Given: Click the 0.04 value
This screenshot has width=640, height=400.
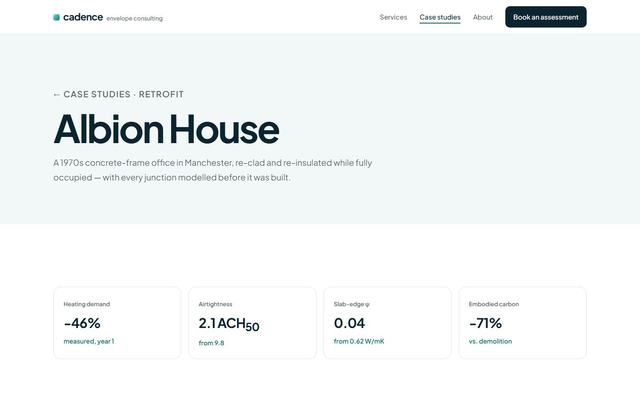Looking at the screenshot, I should click(x=349, y=323).
